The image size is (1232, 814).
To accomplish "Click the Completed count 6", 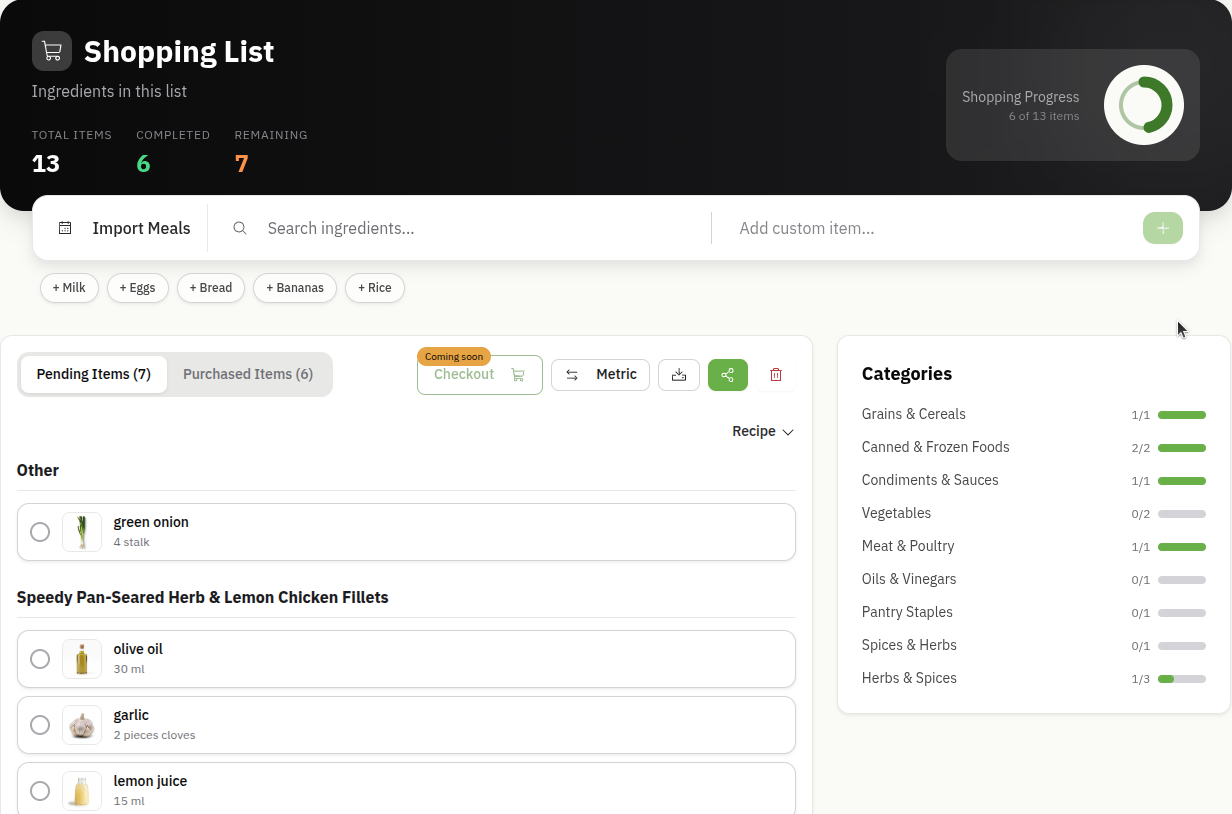I will (143, 164).
